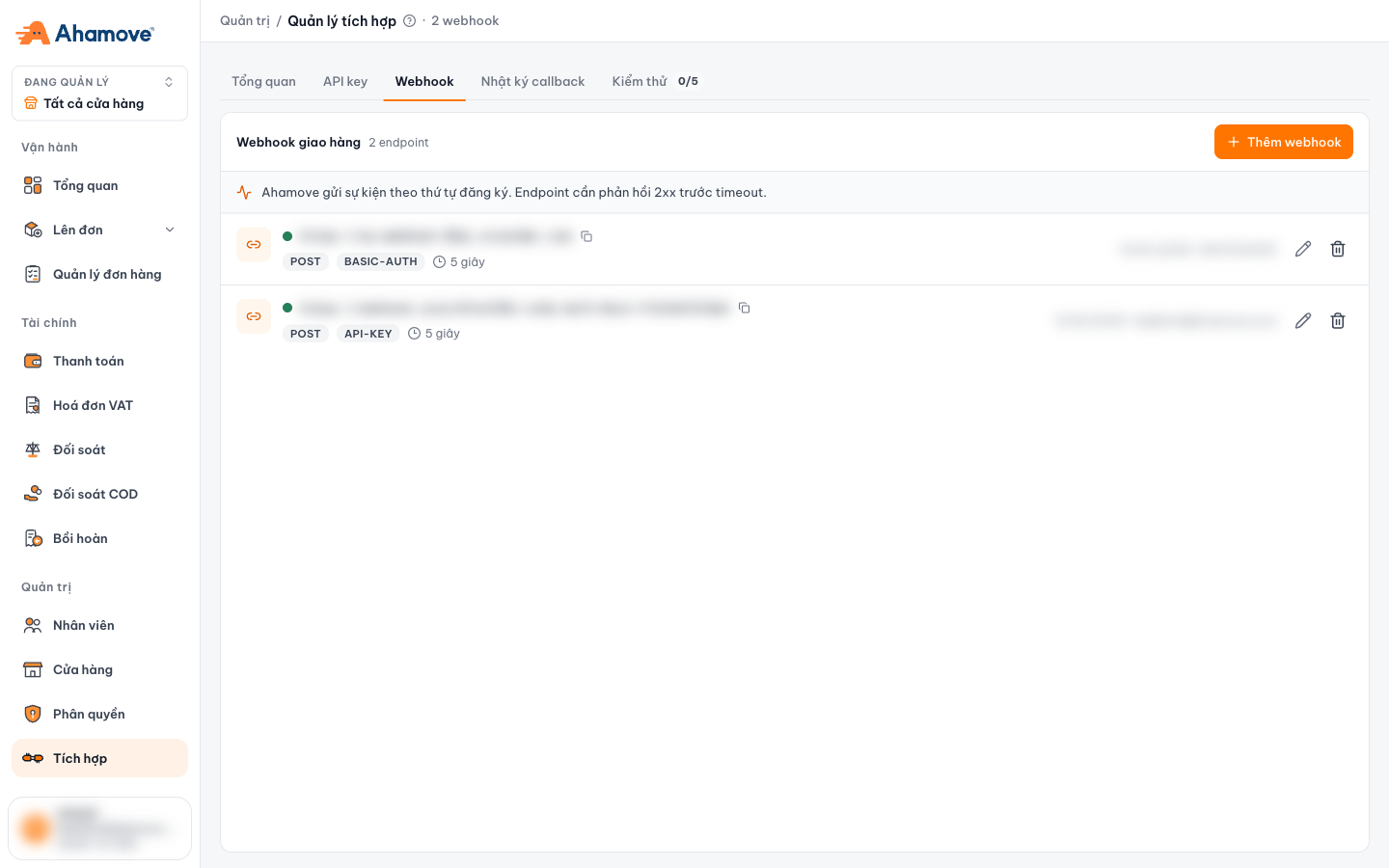Select Tích hợp in the sidebar
The width and height of the screenshot is (1389, 868).
click(x=99, y=758)
